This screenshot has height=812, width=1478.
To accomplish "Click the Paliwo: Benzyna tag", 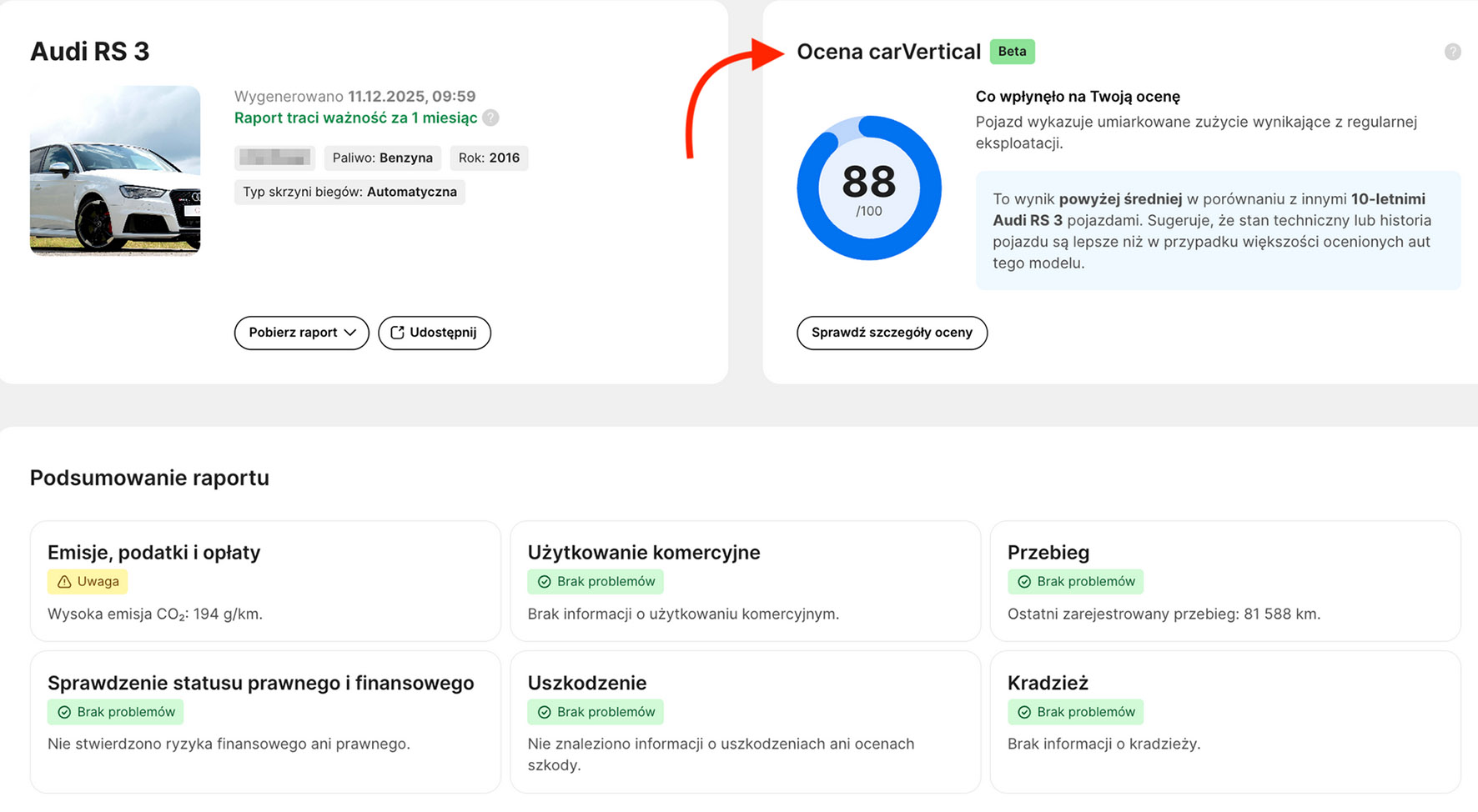I will pyautogui.click(x=382, y=158).
